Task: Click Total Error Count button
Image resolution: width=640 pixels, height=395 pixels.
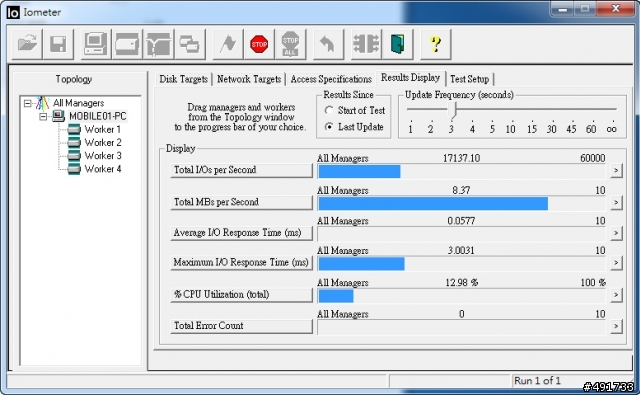Action: (241, 326)
